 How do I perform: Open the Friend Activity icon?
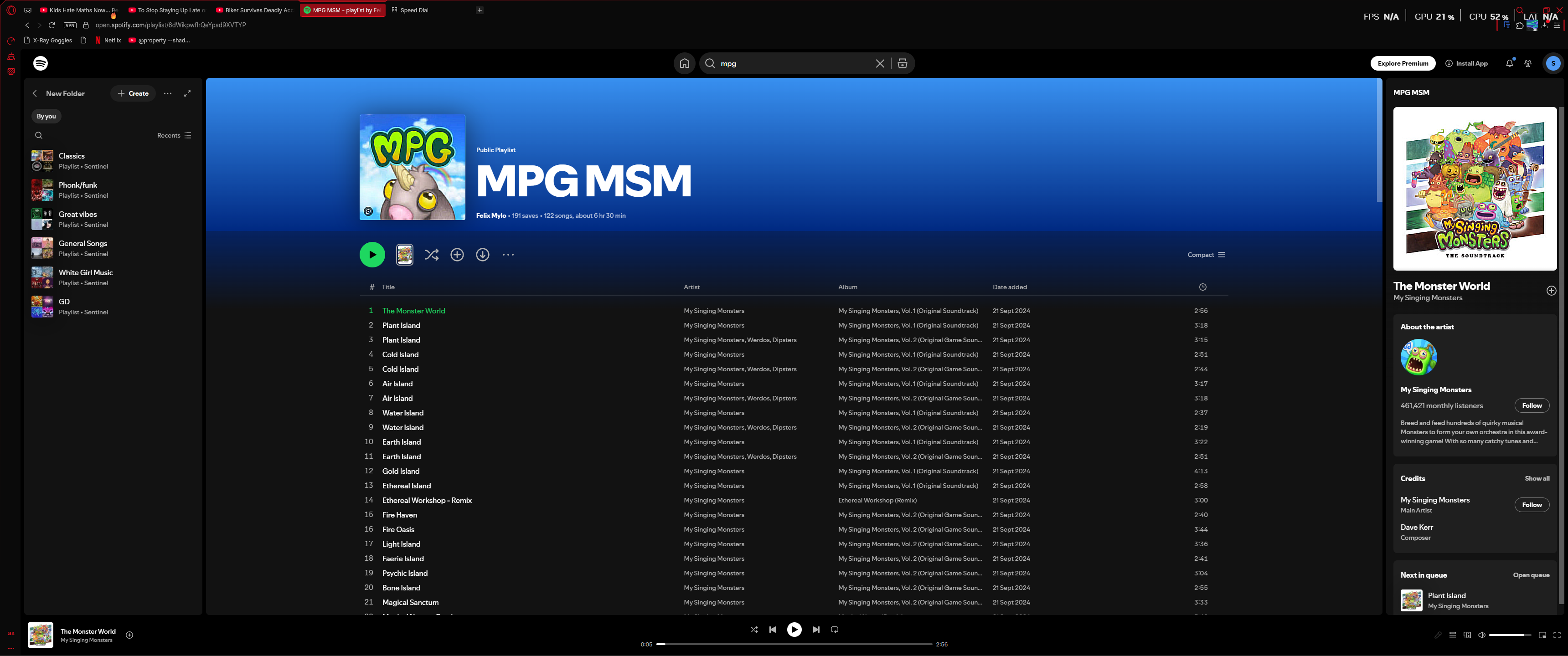(x=1527, y=63)
